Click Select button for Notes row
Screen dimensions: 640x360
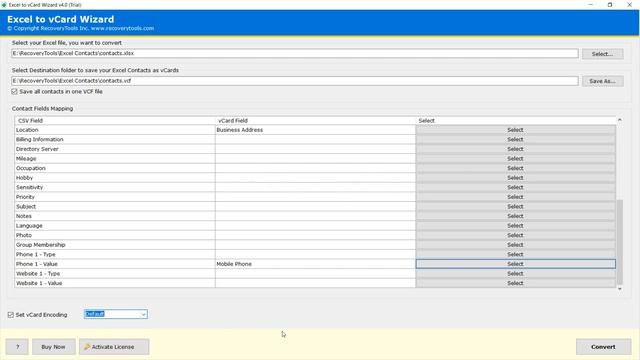[x=516, y=216]
